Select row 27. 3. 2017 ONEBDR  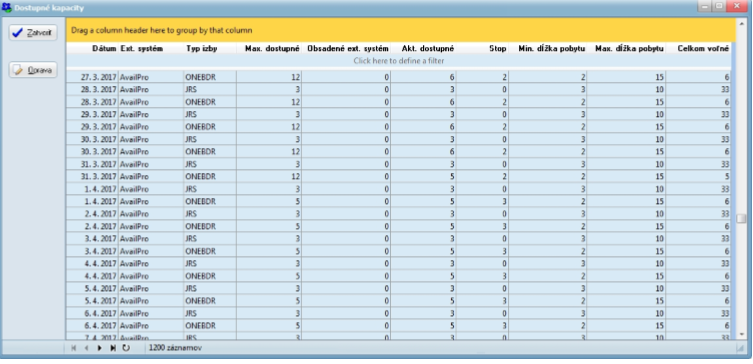(399, 77)
